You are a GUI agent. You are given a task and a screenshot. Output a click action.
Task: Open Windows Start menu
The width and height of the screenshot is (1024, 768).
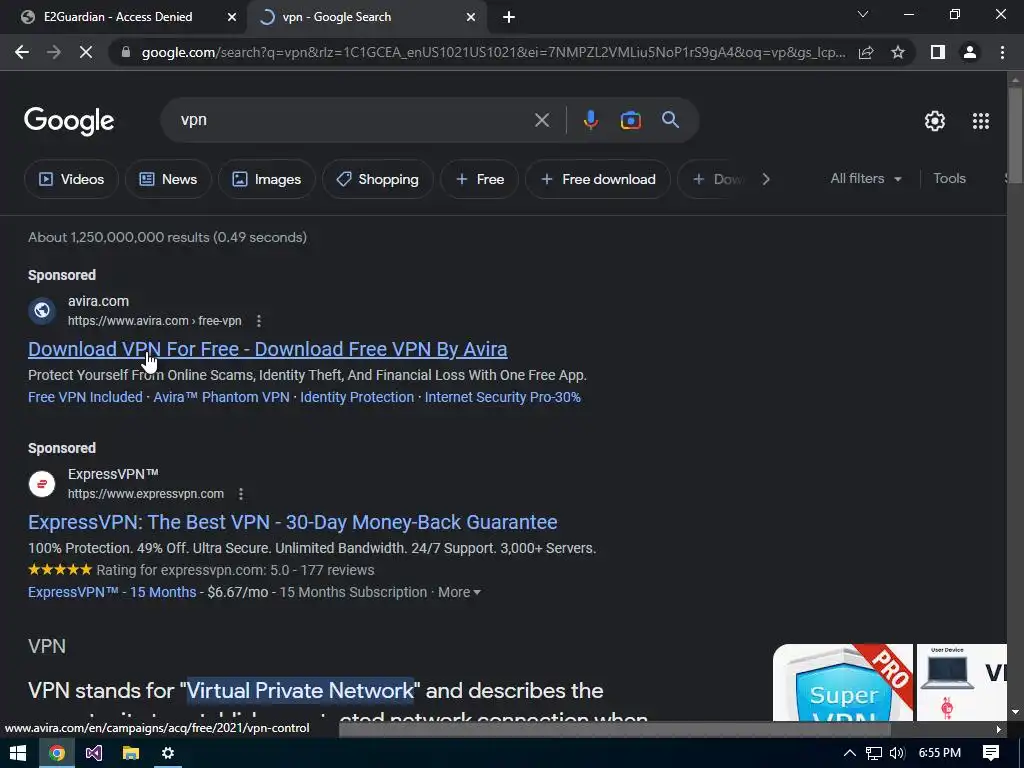pos(18,753)
